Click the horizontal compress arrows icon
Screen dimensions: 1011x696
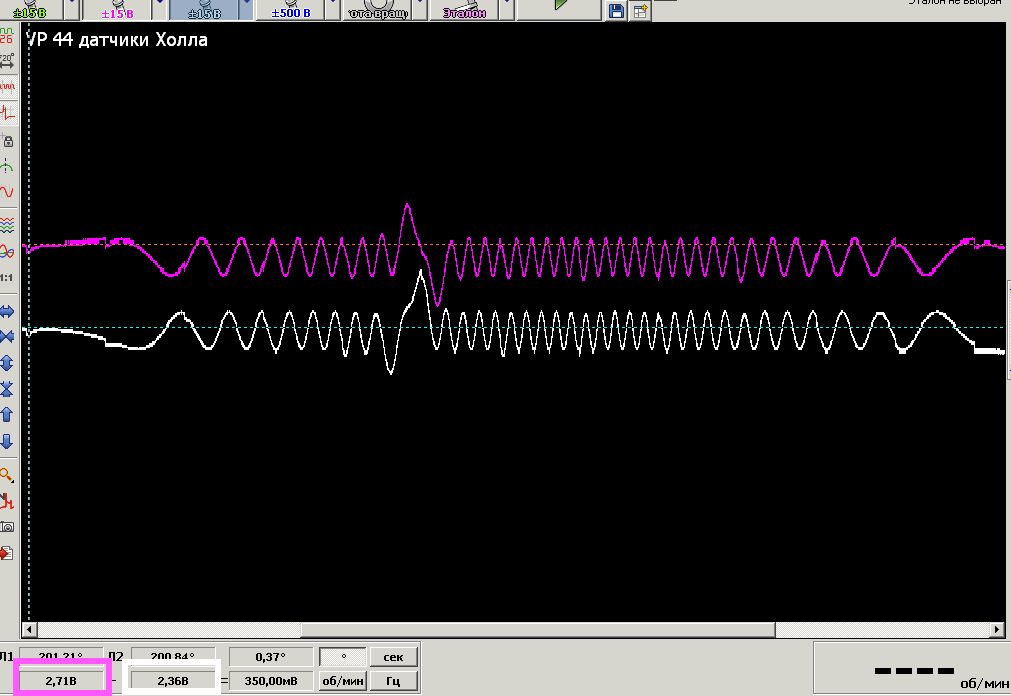pyautogui.click(x=8, y=336)
